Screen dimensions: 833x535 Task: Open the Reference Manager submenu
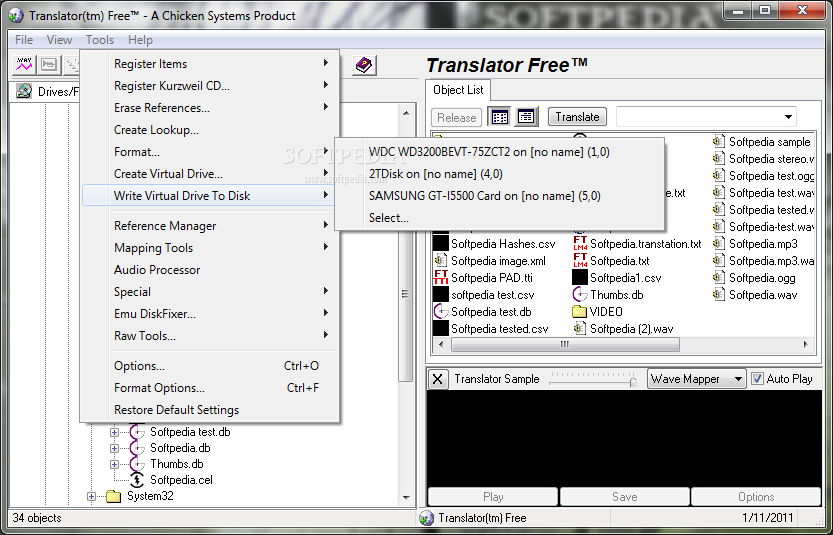[210, 226]
